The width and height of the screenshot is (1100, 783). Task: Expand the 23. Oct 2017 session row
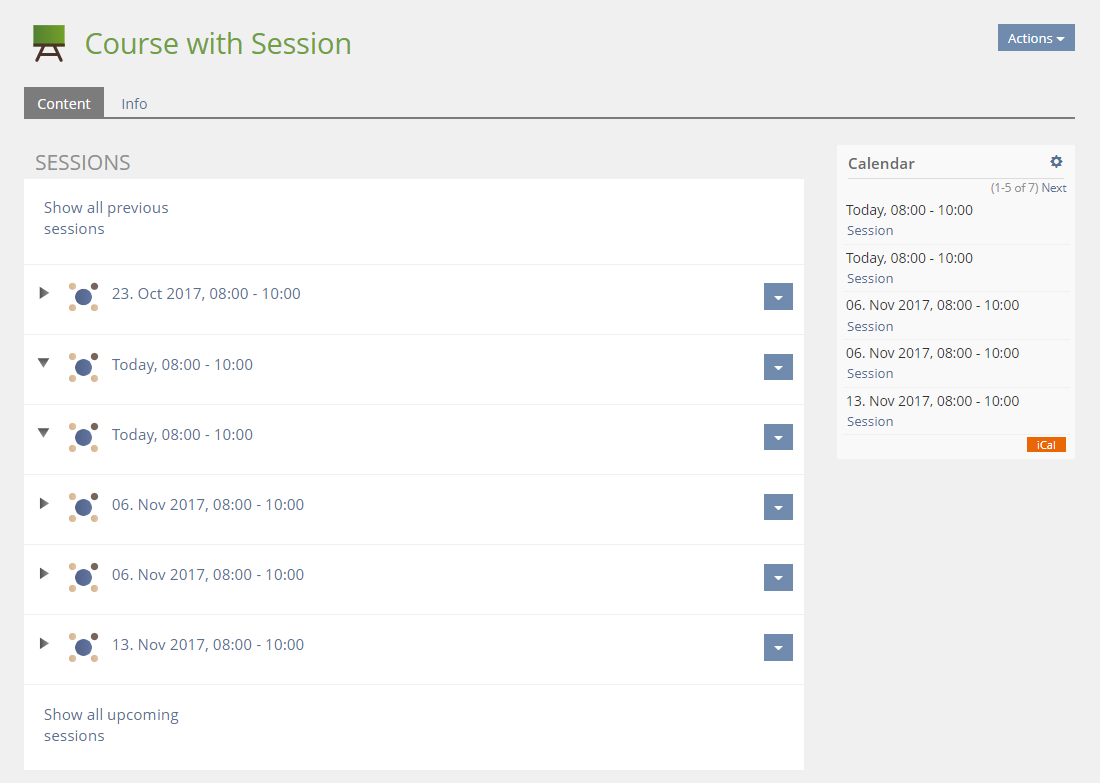pos(44,293)
